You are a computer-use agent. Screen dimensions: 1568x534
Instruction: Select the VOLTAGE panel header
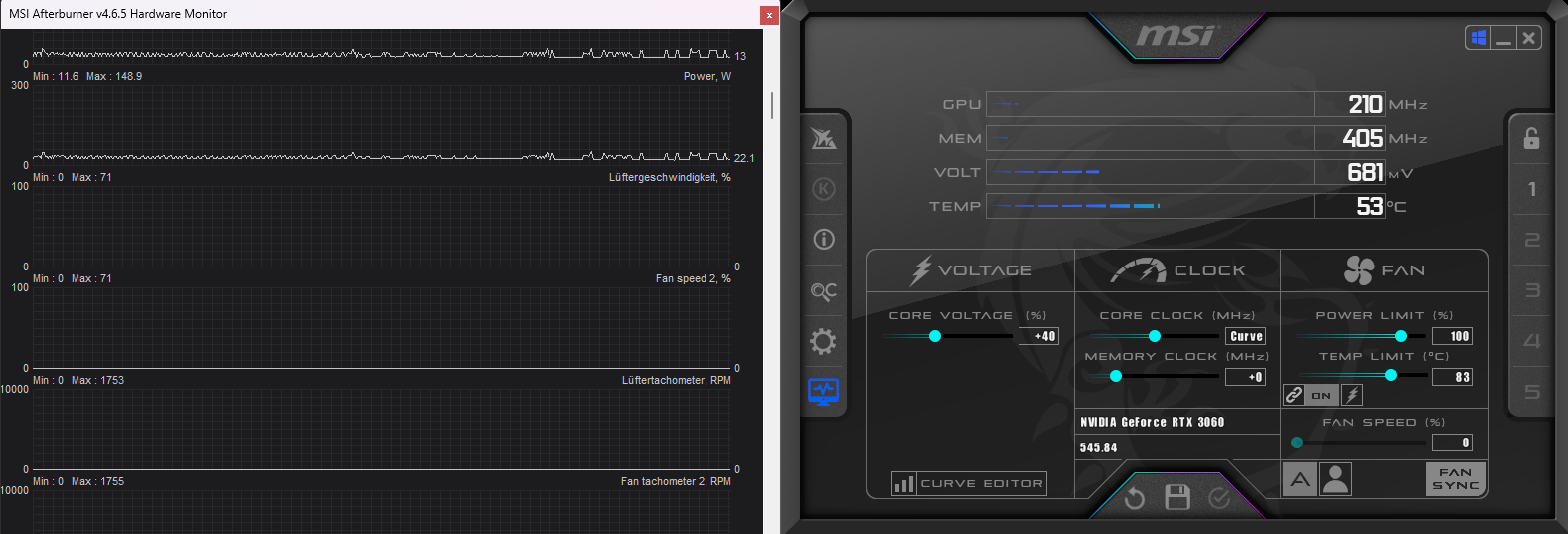(x=971, y=270)
